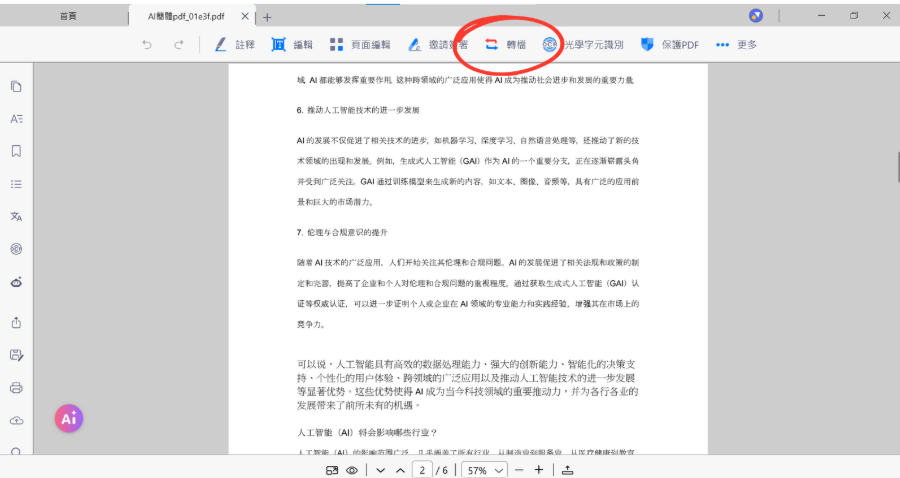Click the page number field showing 2

coord(422,470)
